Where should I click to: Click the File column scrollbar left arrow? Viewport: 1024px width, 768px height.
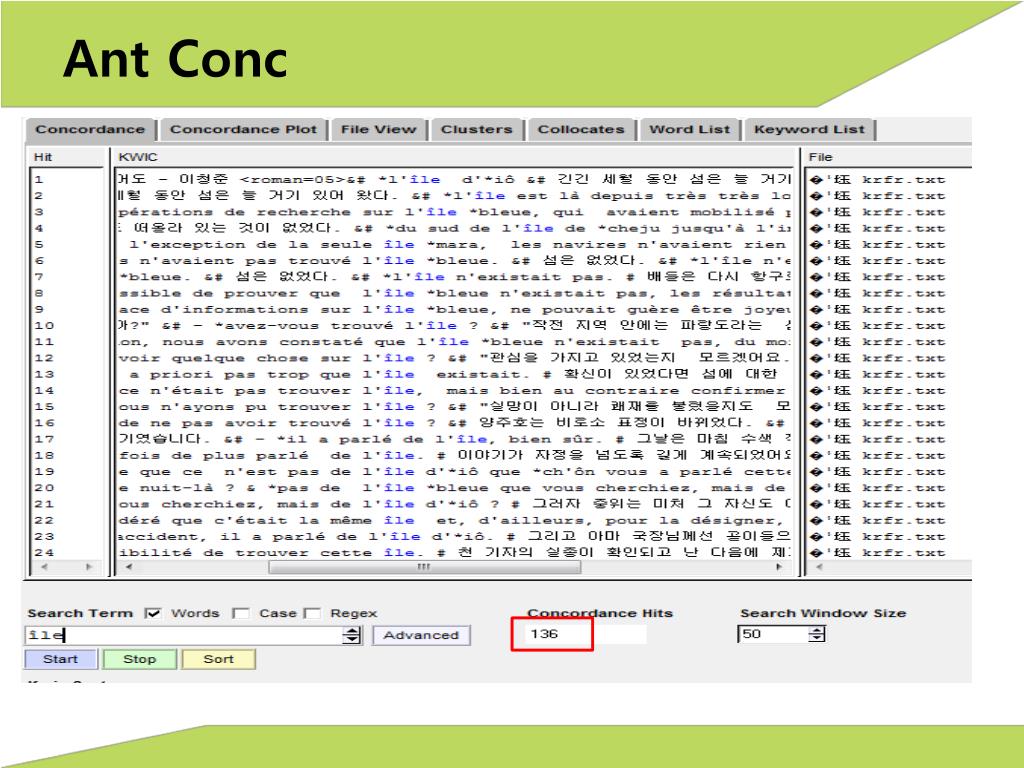(x=819, y=567)
